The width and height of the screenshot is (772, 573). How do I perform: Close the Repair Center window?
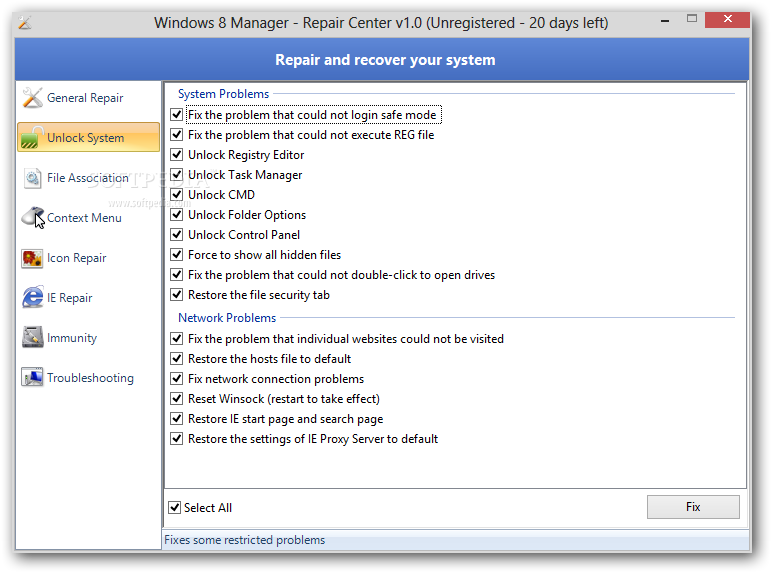727,20
